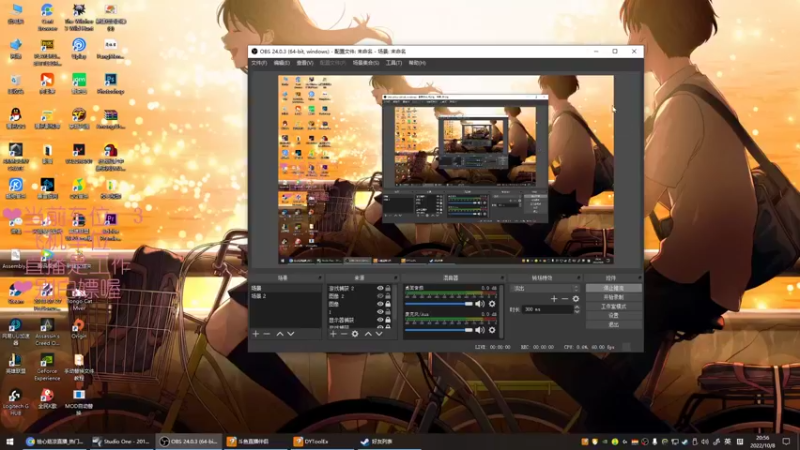Image resolution: width=800 pixels, height=450 pixels.
Task: Mute the 麦克风/Aux speaker icon
Action: click(480, 330)
